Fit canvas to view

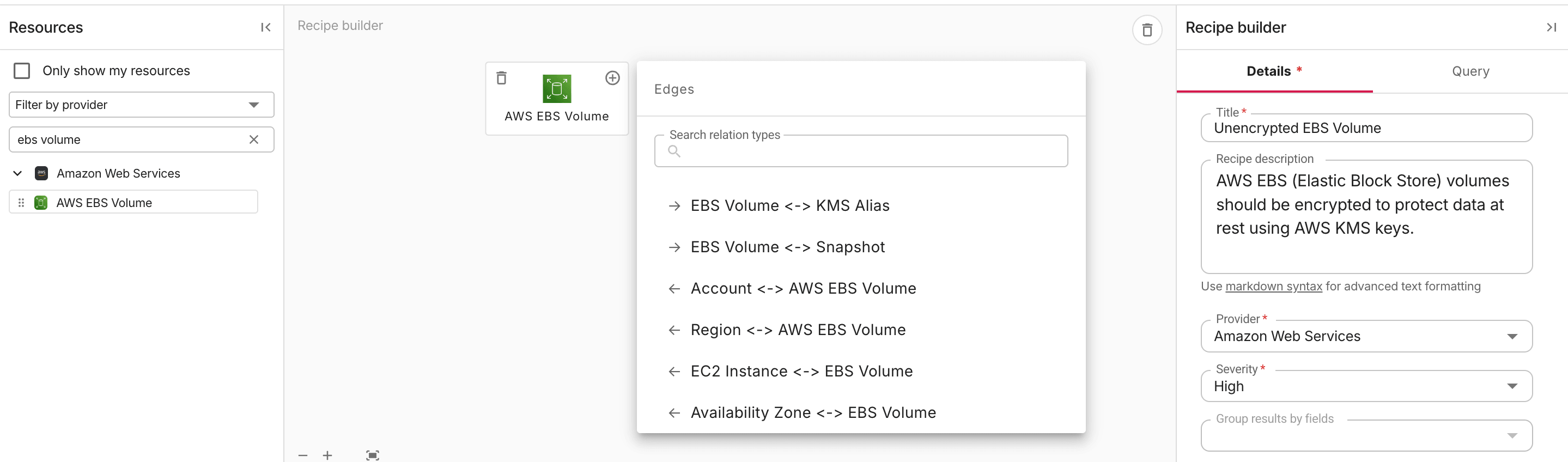[x=373, y=455]
